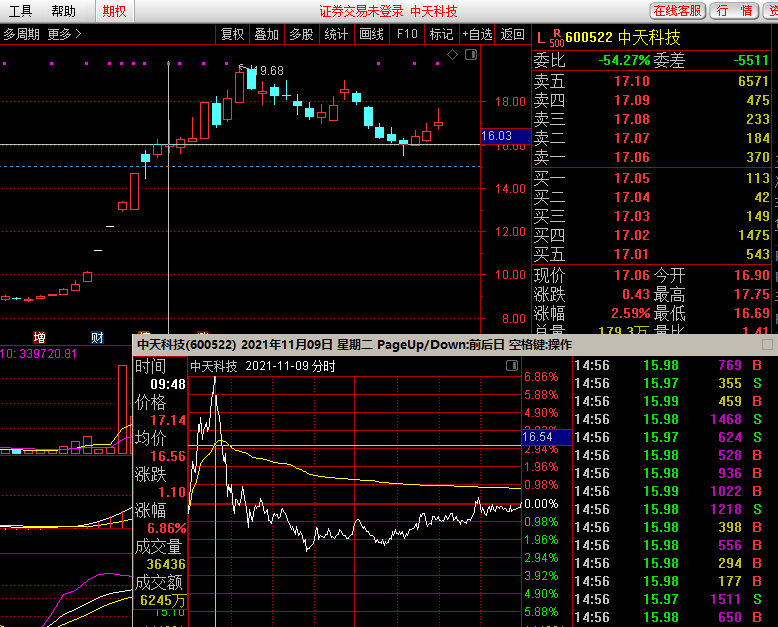Click the R 500 margin icon

point(557,38)
